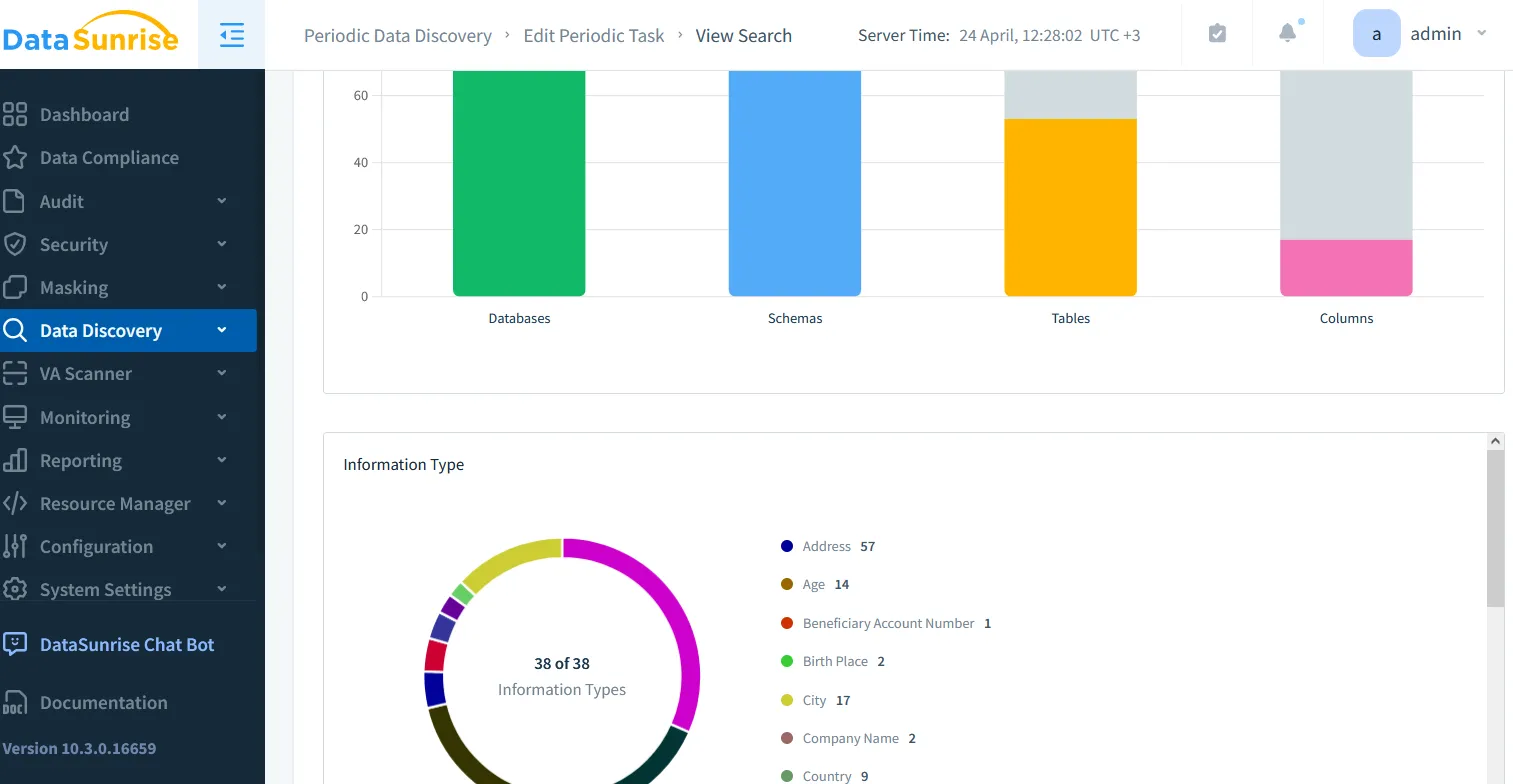Click the clipboard tasks icon in header
Image resolution: width=1513 pixels, height=784 pixels.
coord(1217,34)
